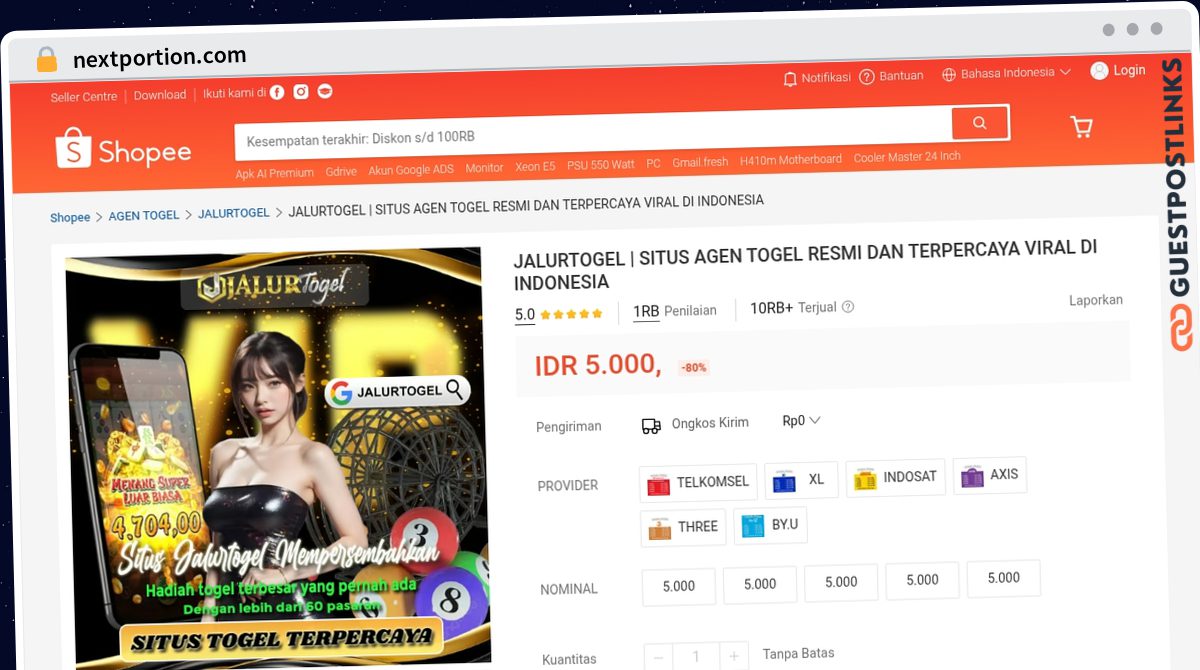Go to AGEN TOGEL breadcrumb

(x=144, y=215)
